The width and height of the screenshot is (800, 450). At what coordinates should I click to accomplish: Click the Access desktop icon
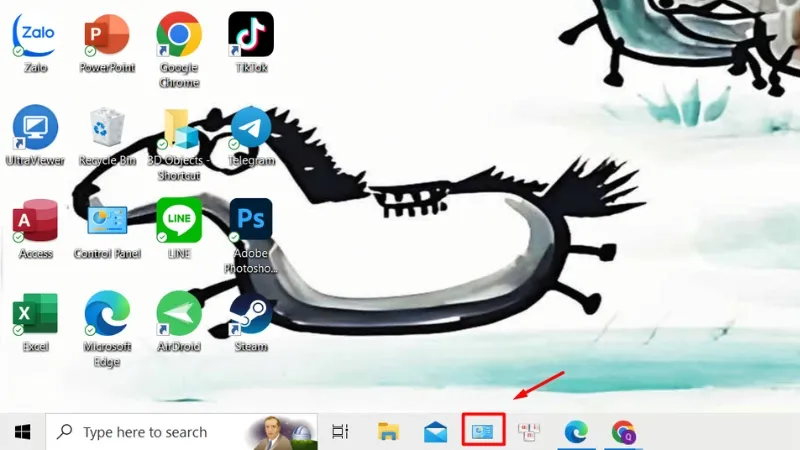click(x=35, y=221)
